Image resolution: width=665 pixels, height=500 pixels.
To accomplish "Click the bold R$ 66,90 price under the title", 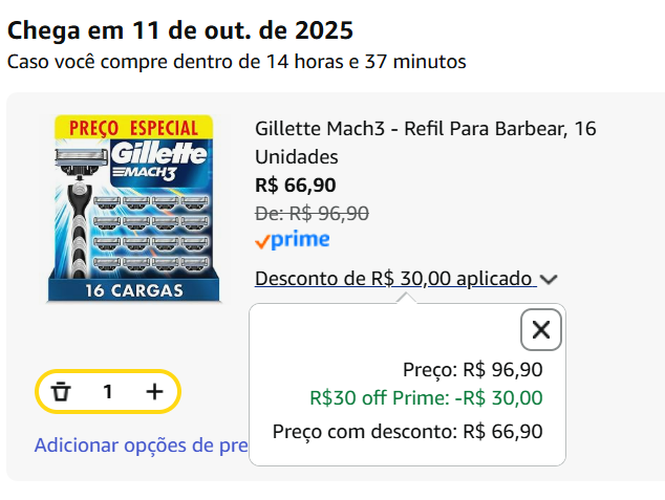I will 295,185.
